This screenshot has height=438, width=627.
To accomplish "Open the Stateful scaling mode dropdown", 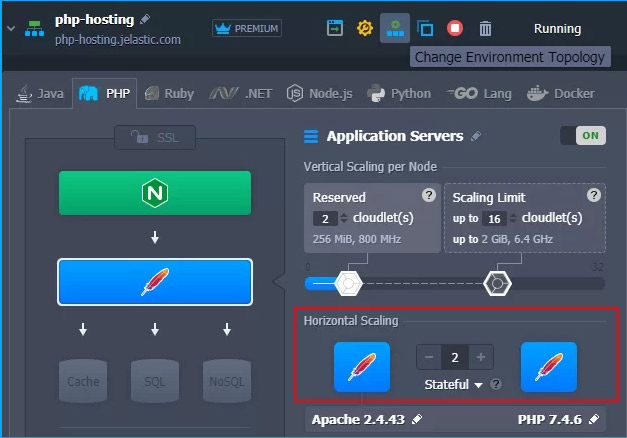I will (x=453, y=384).
